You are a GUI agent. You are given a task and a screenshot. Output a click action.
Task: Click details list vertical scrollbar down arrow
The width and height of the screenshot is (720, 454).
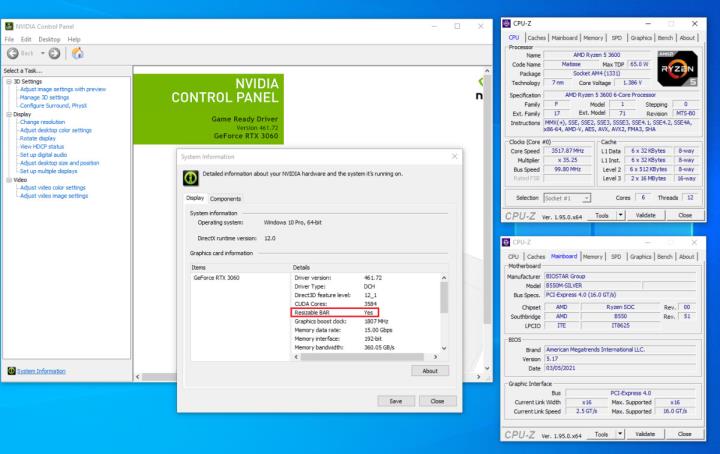[x=444, y=348]
